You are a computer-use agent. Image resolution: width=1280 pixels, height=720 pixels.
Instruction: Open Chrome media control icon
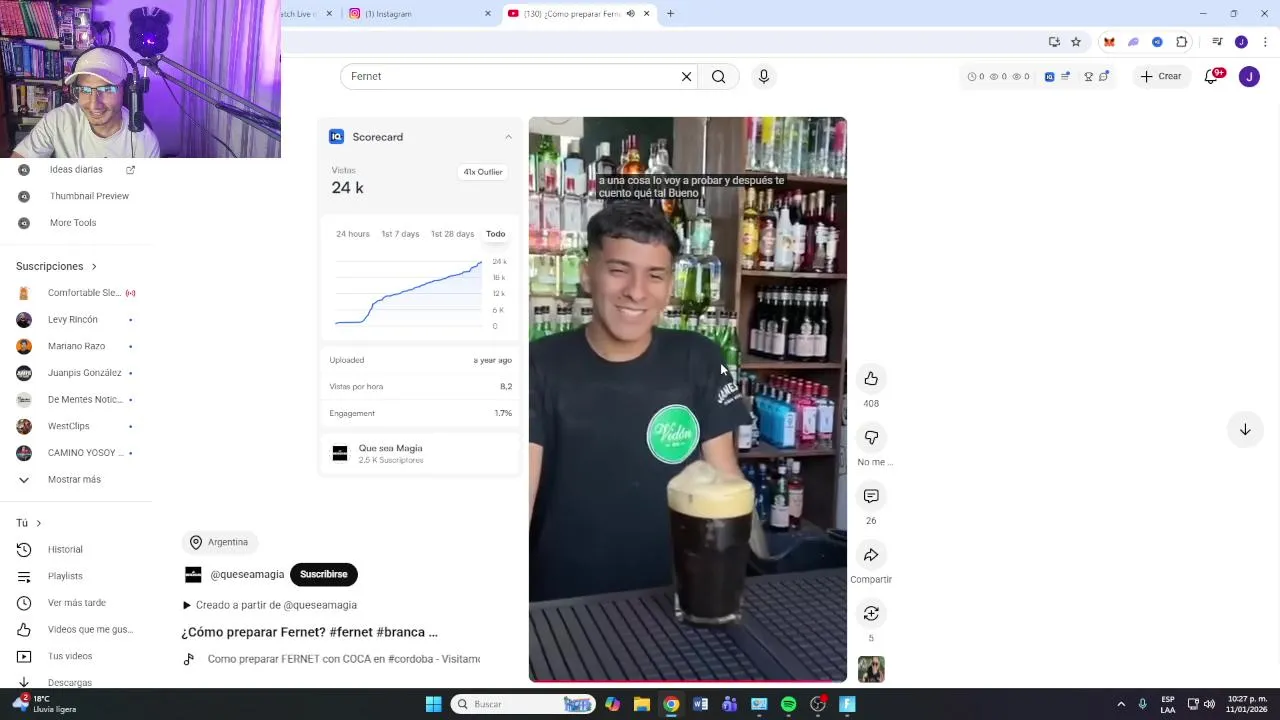pos(1217,42)
